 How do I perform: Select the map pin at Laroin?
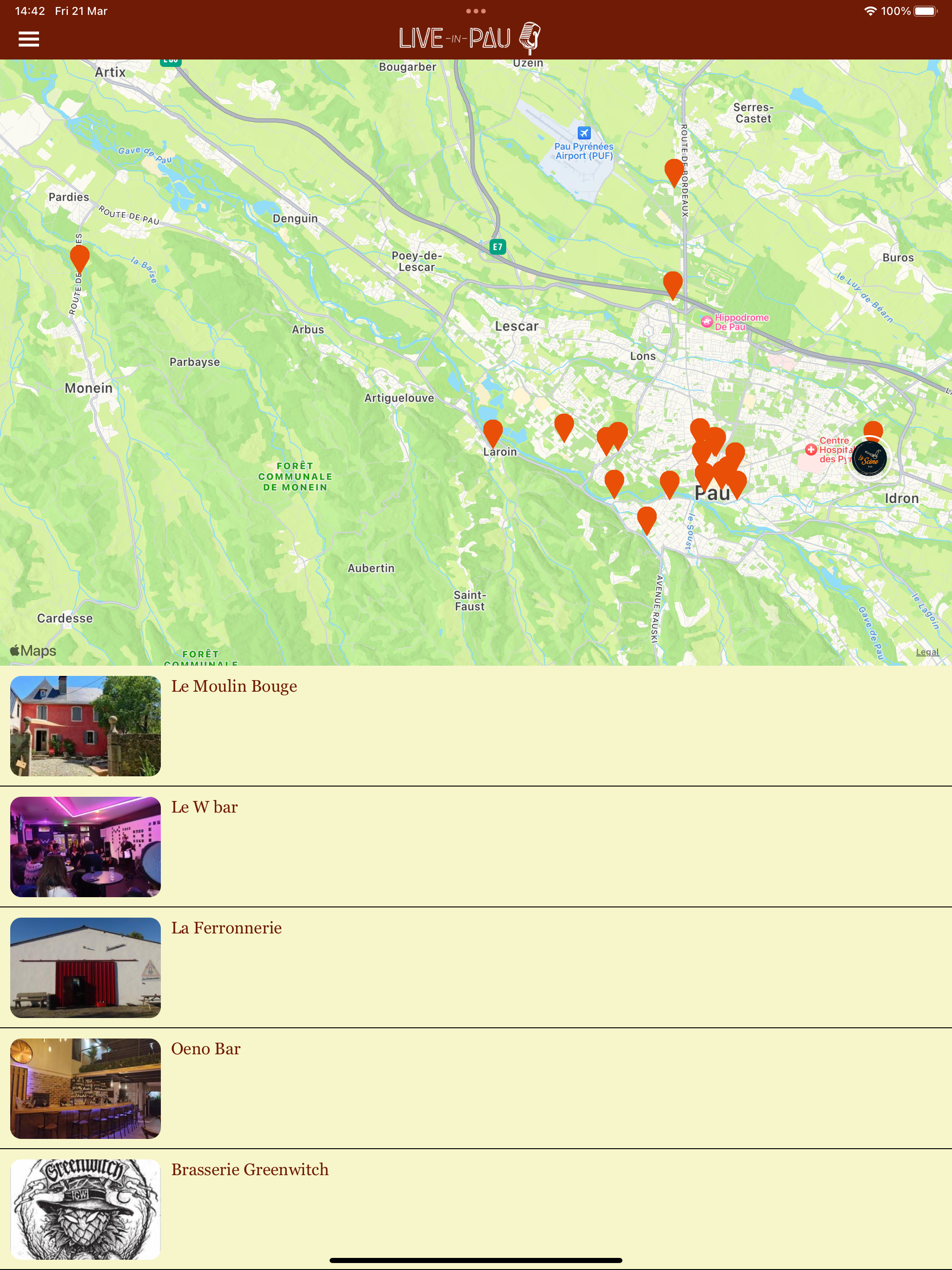coord(493,433)
